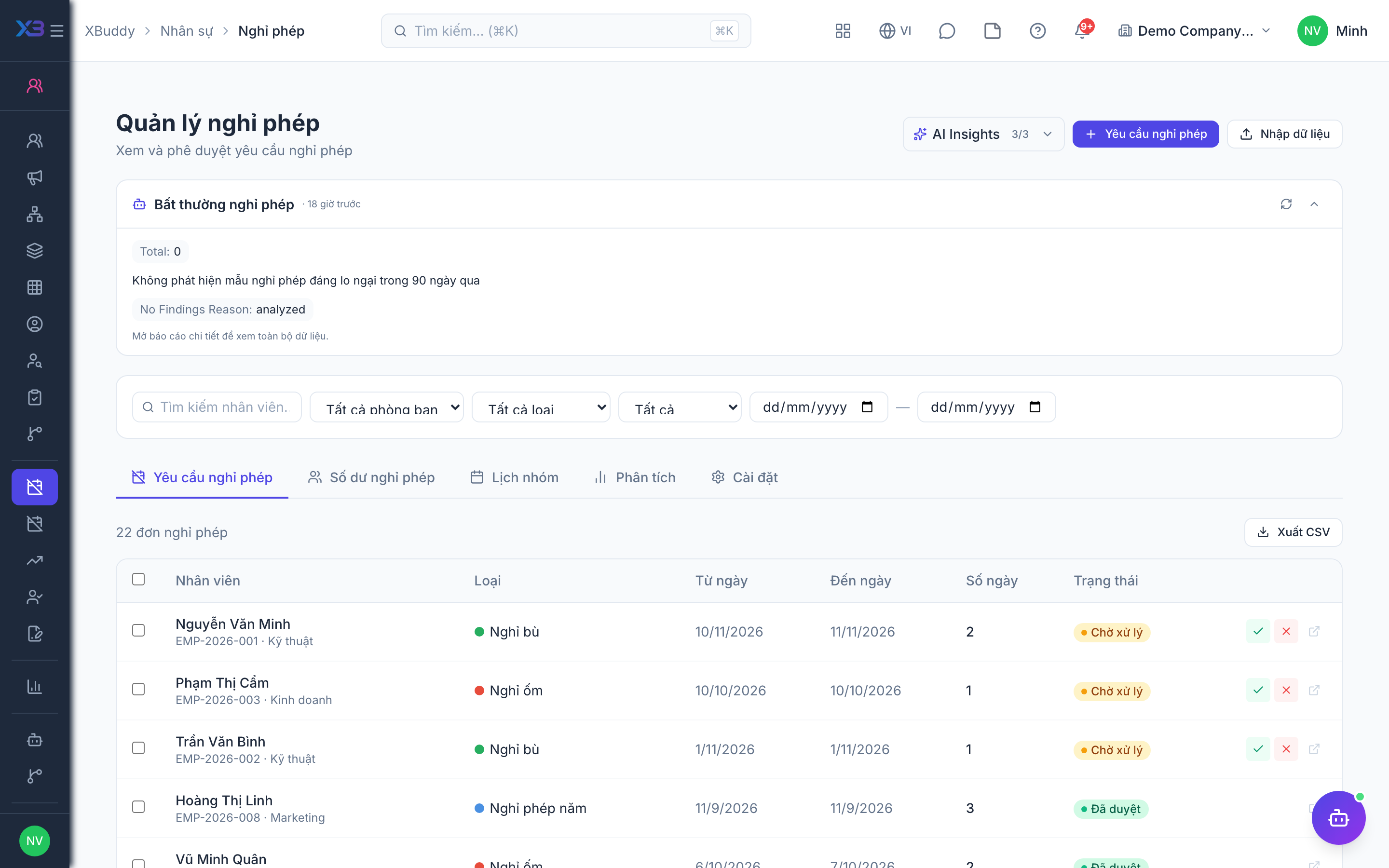
Task: Switch to the Phân tích tab
Action: pos(635,477)
